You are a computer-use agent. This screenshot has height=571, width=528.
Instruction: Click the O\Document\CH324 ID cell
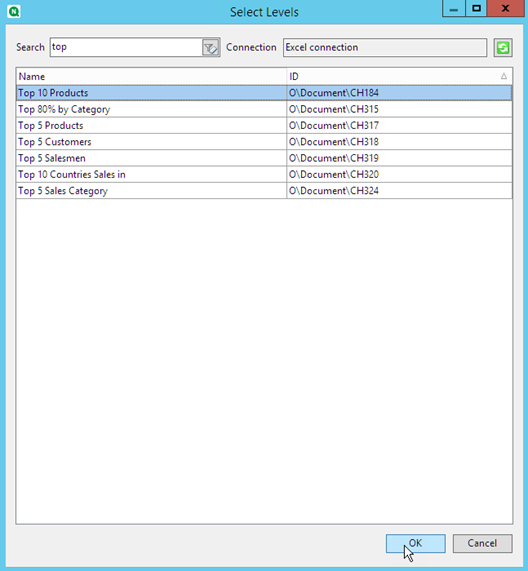[399, 191]
